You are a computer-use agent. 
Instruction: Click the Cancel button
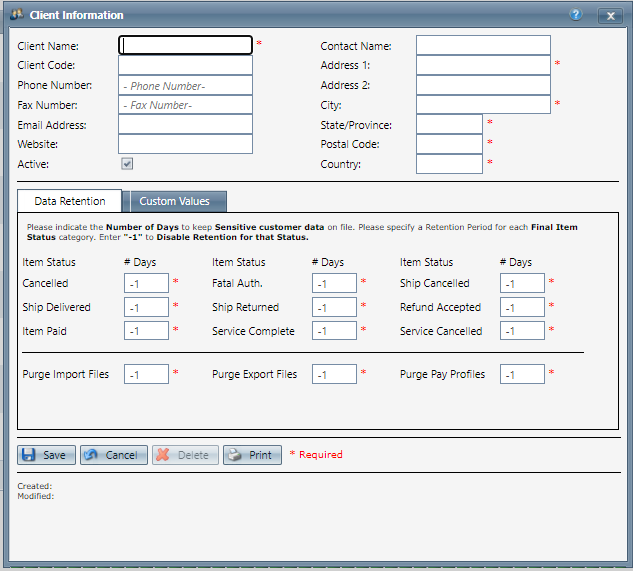pos(114,455)
